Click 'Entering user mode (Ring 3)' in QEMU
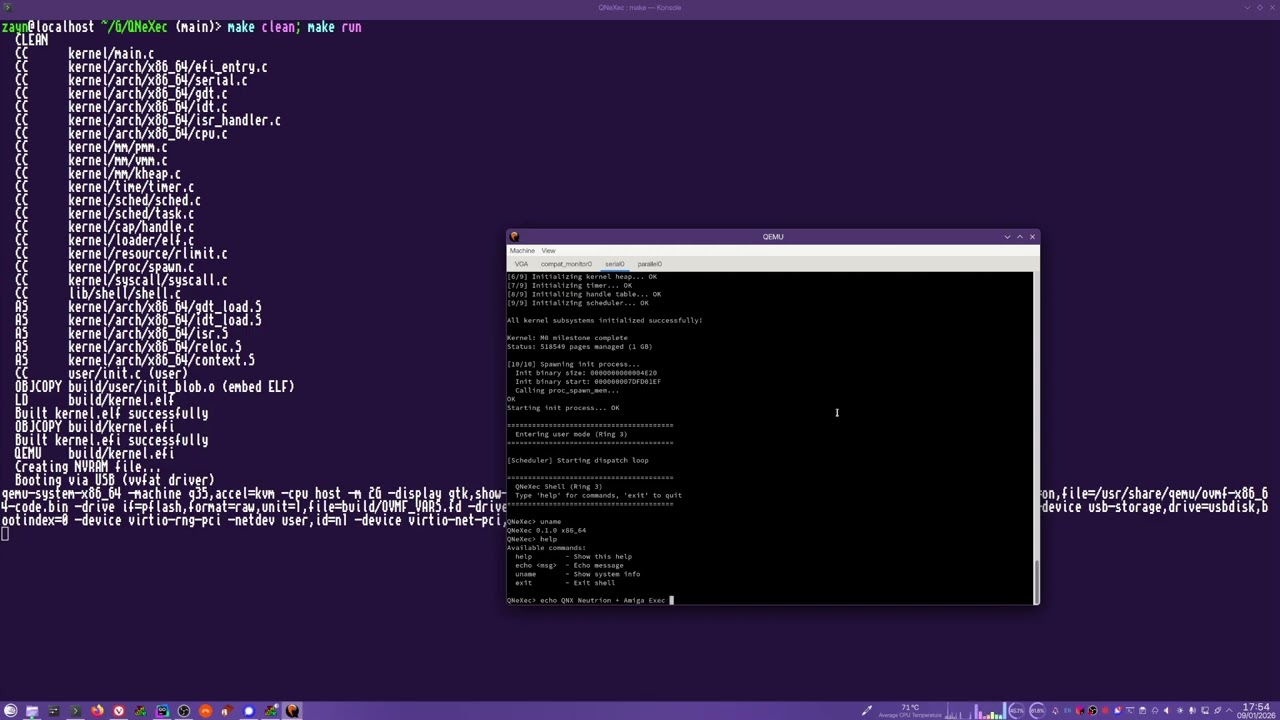 (x=571, y=434)
